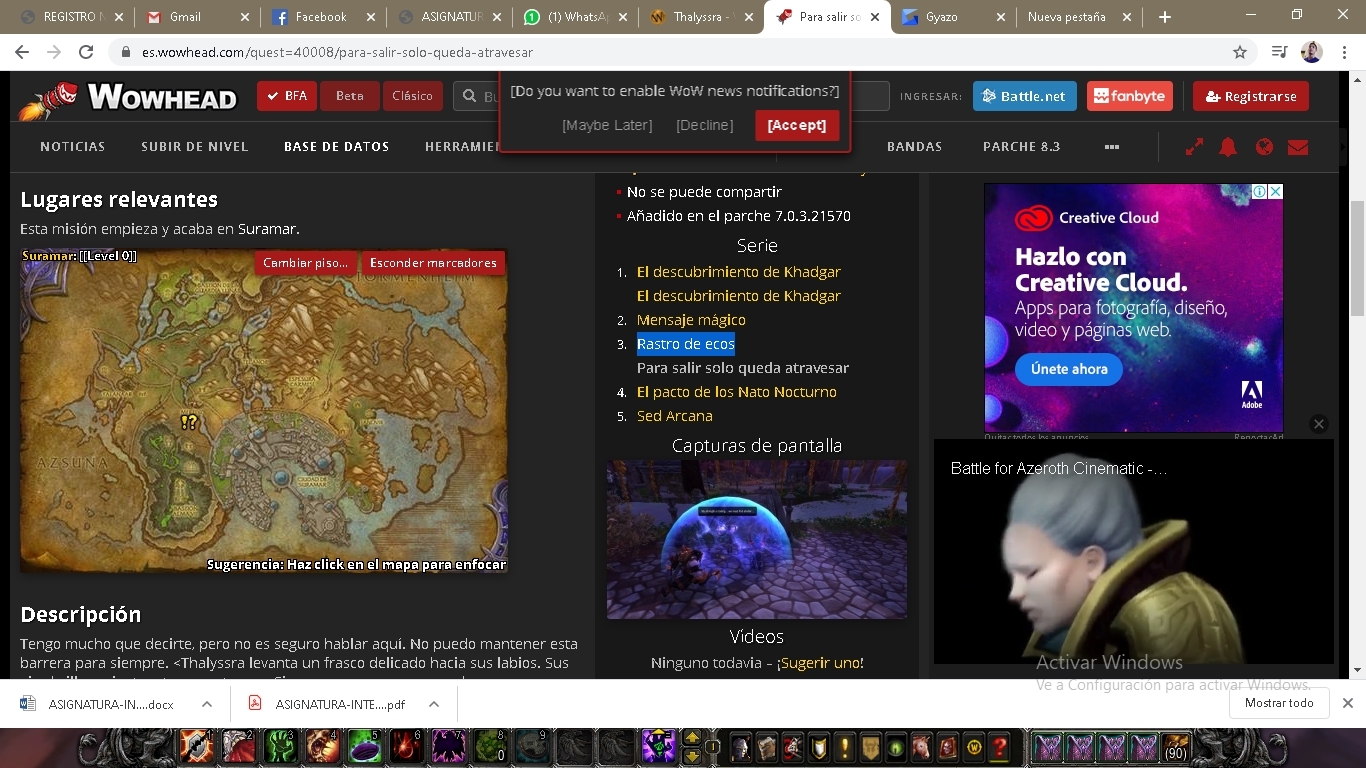This screenshot has height=768, width=1366.
Task: Click the quest markers on the Suramar map
Action: coord(189,422)
